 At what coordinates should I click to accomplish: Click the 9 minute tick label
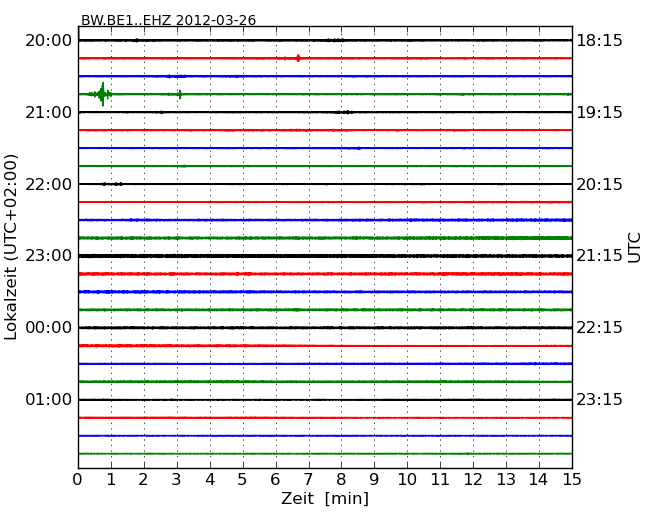click(x=374, y=479)
